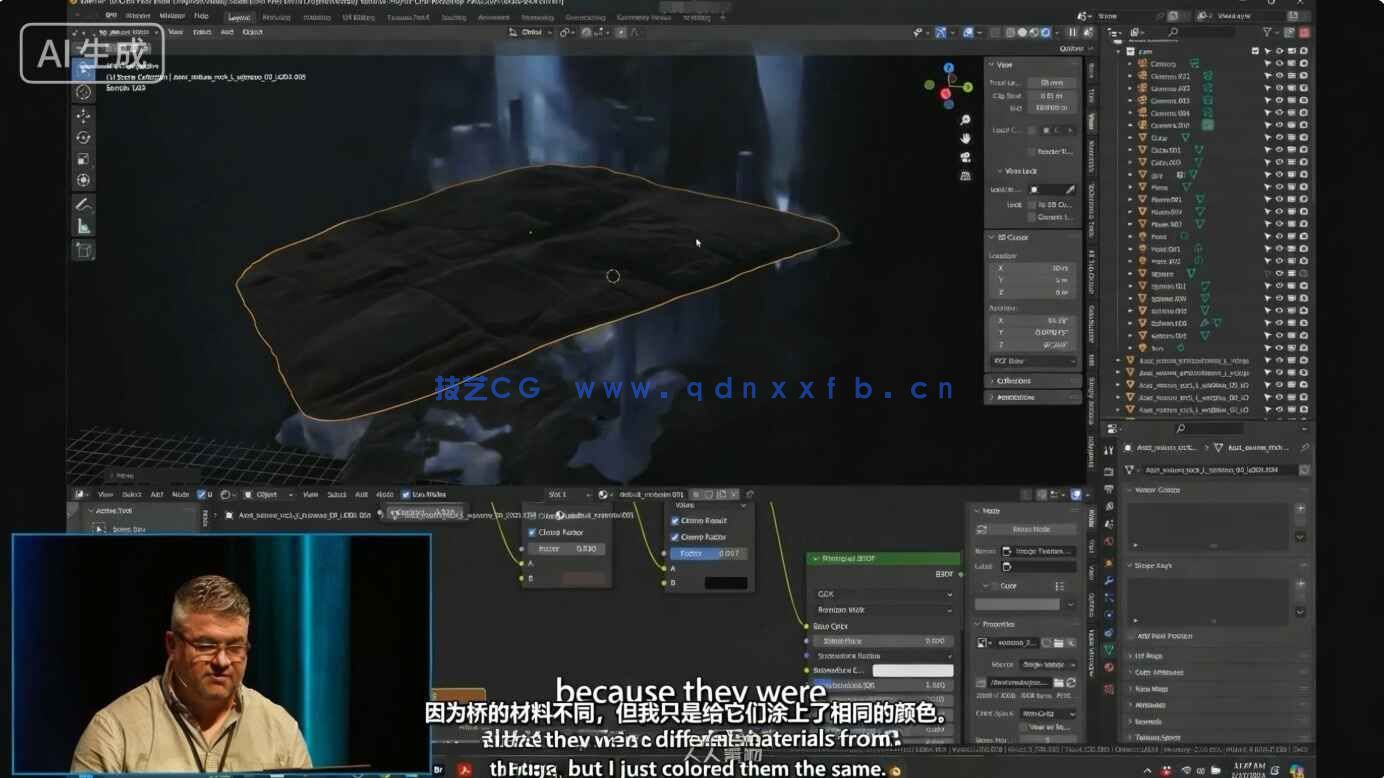Select the Move tool in viewport toolbar

pos(84,116)
